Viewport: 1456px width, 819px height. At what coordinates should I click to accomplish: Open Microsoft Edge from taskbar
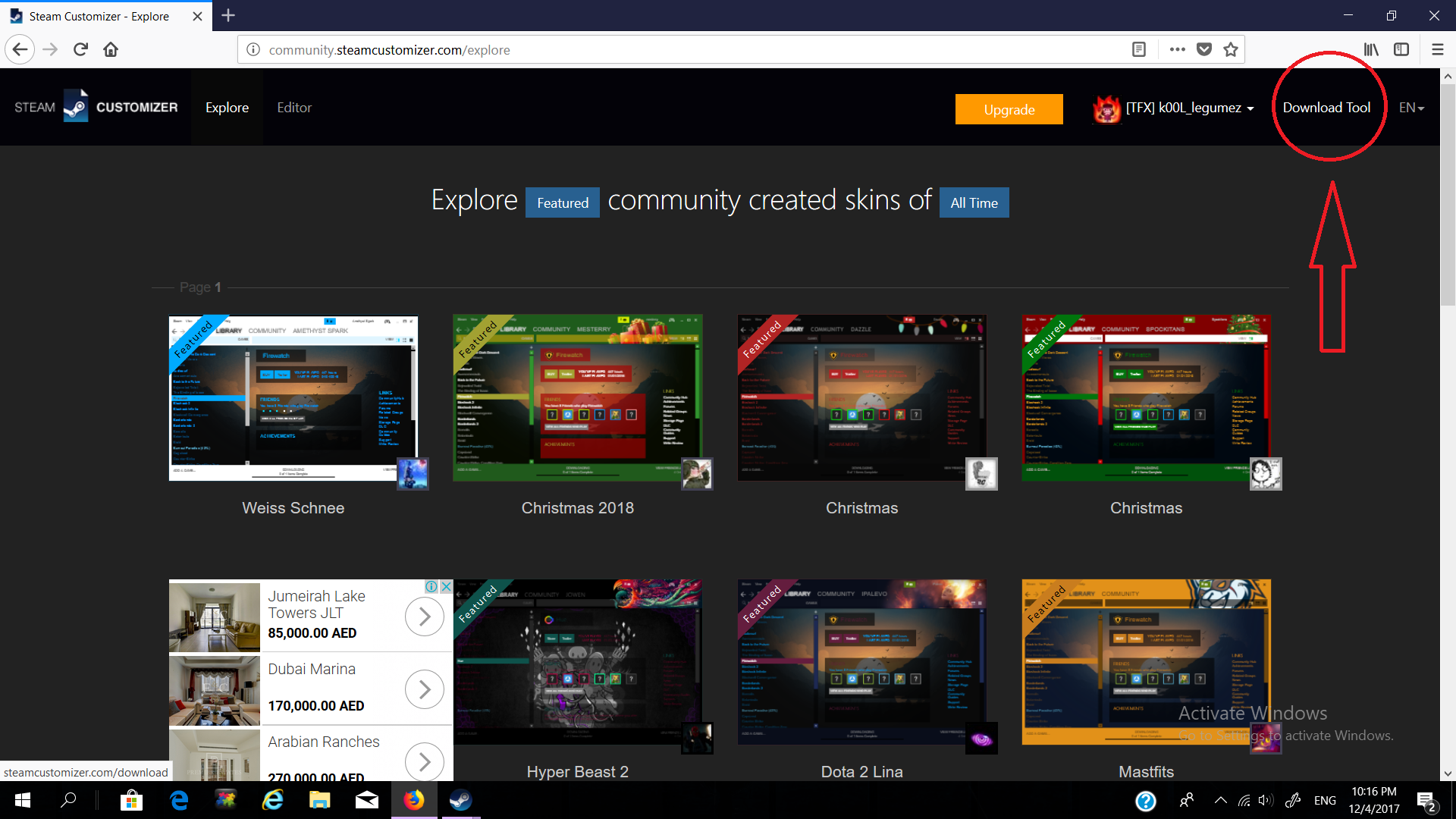[x=179, y=800]
